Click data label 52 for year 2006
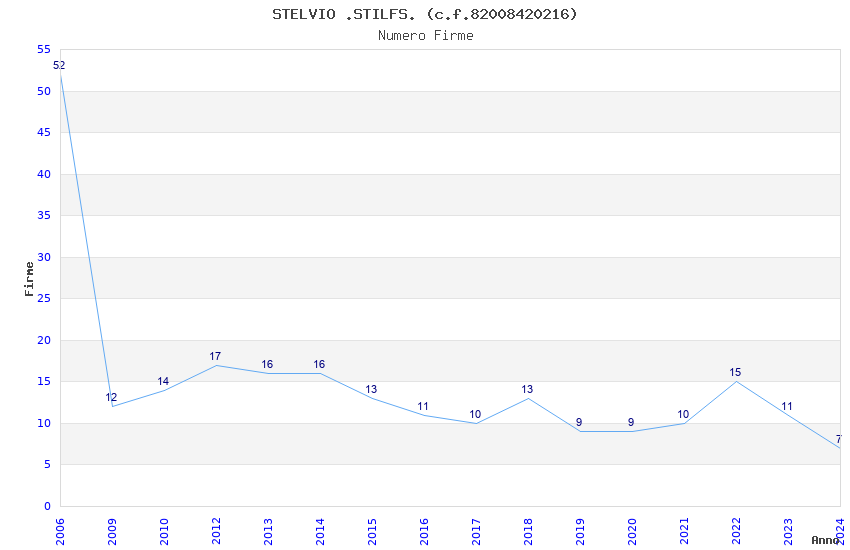Screen dimensions: 850x550 [59, 66]
